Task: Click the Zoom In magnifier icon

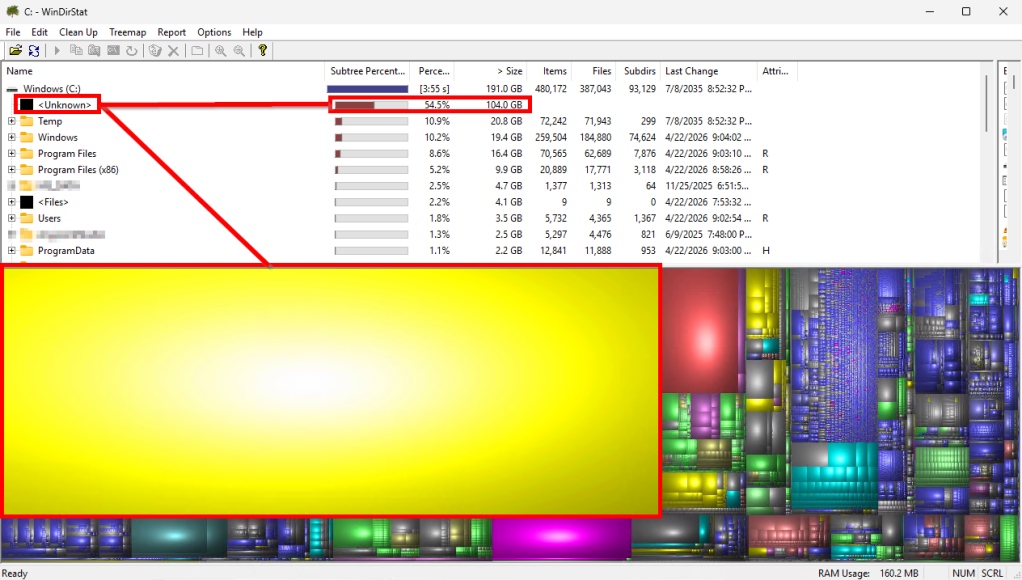Action: coord(221,51)
